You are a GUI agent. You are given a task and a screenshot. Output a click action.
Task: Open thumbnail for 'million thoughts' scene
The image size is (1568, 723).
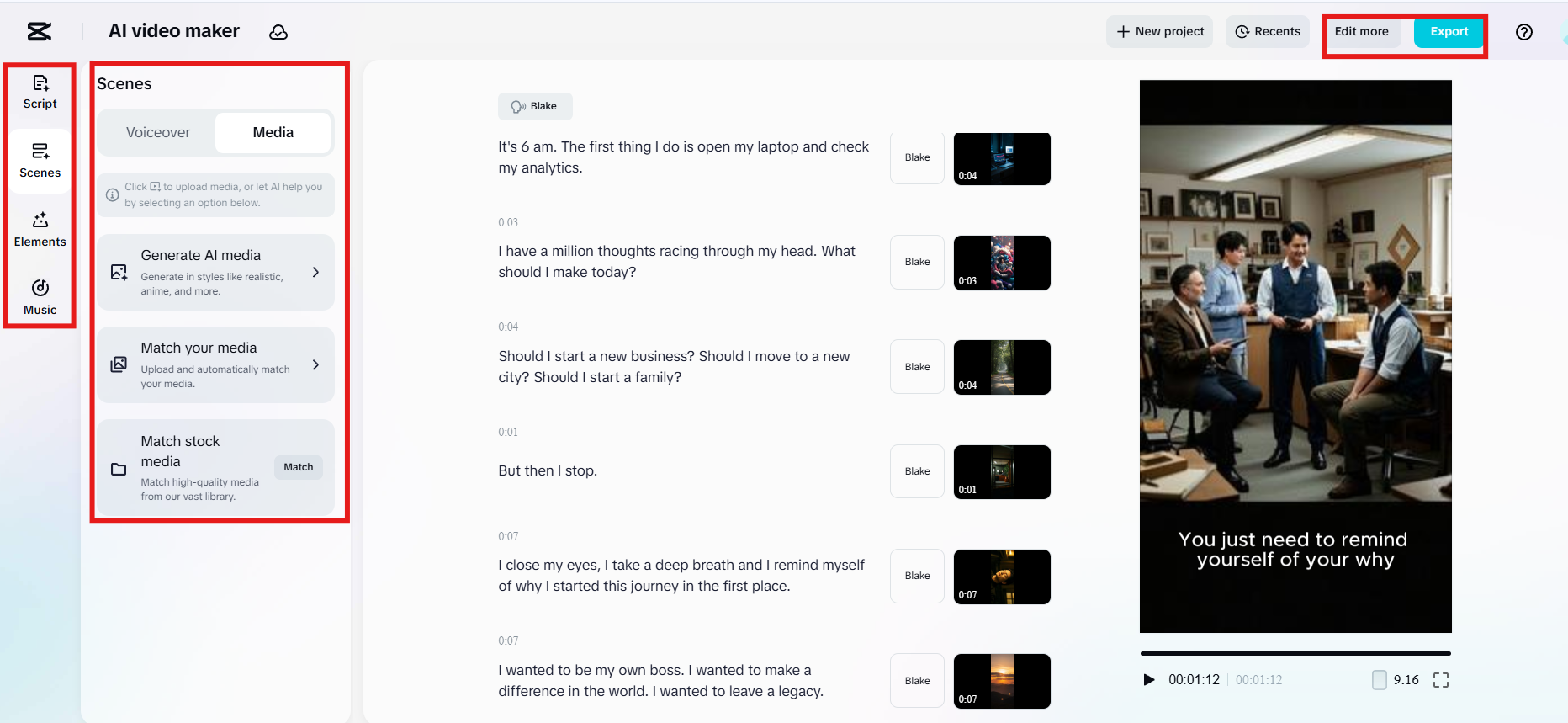coord(1002,263)
